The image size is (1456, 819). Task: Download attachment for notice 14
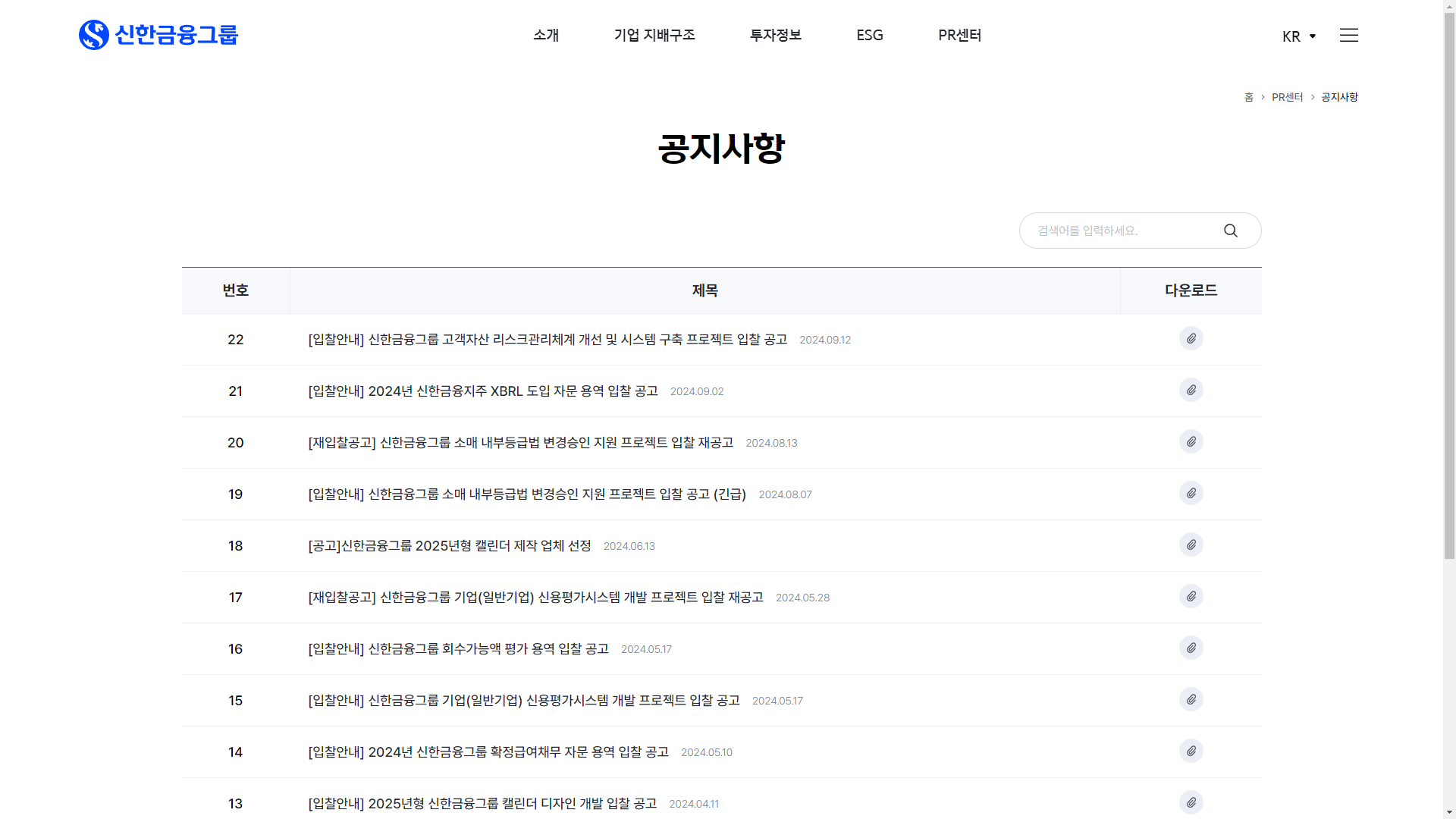1191,752
